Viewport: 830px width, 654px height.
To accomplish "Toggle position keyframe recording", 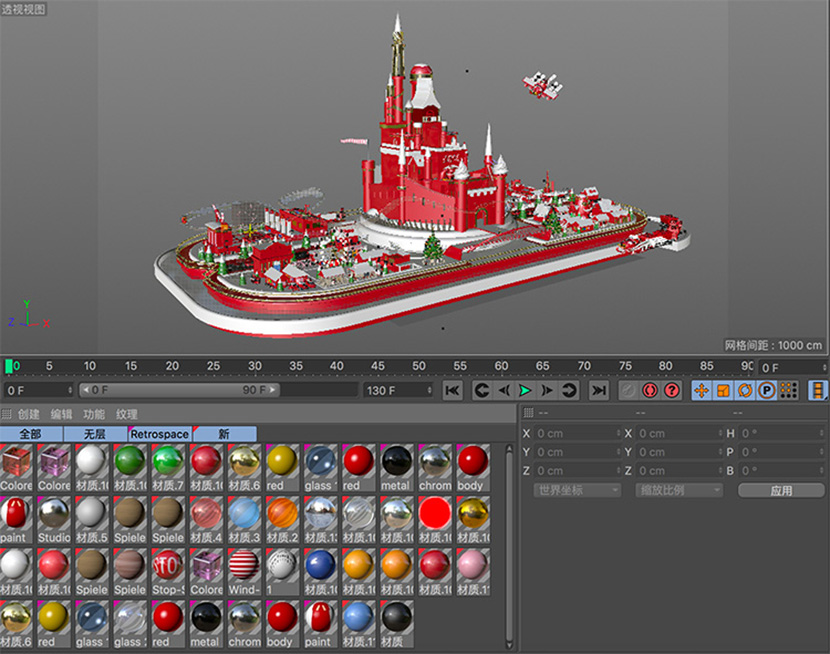I will pyautogui.click(x=702, y=390).
